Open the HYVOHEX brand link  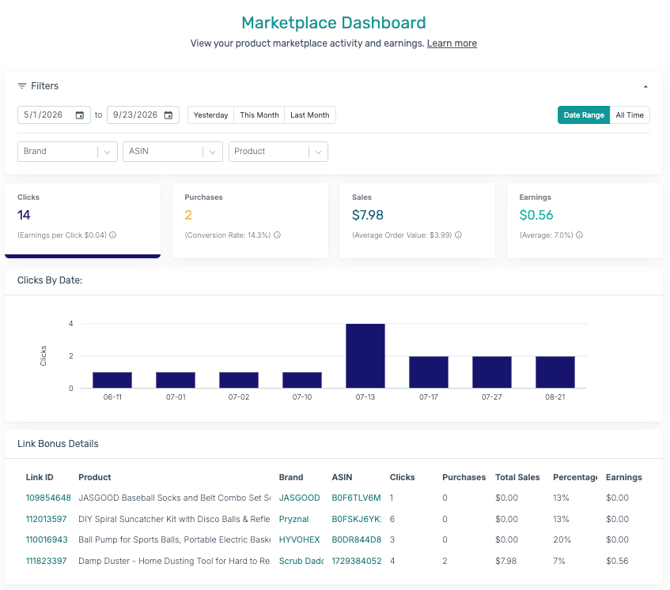click(300, 540)
